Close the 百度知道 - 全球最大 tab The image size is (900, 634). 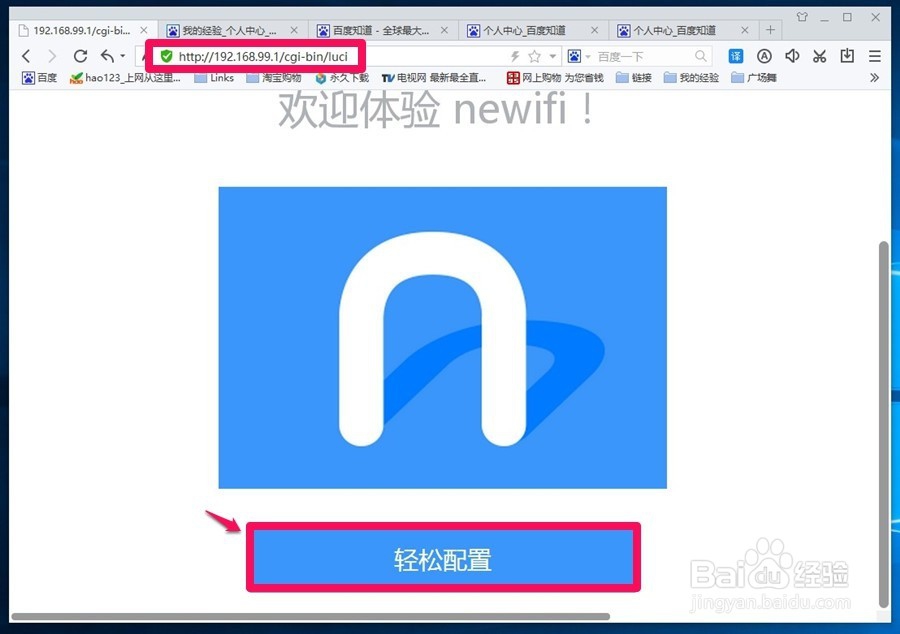point(444,30)
